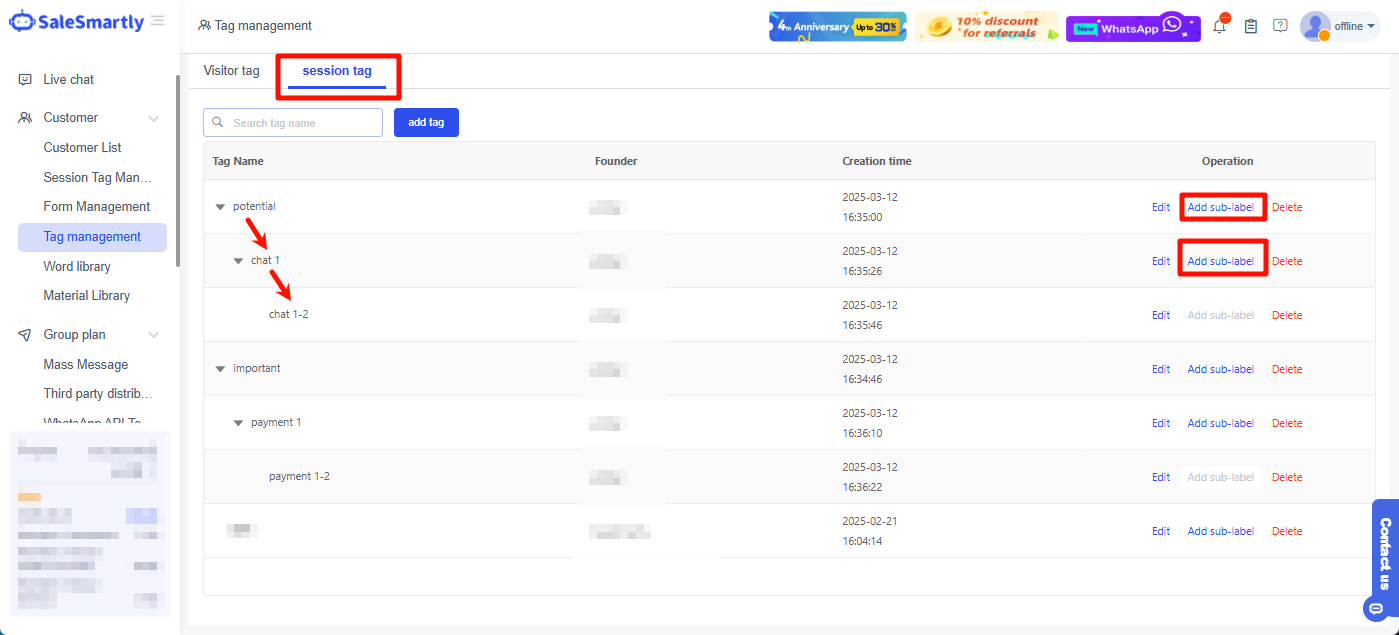Click the user avatar picture
The image size is (1399, 635).
point(1314,26)
